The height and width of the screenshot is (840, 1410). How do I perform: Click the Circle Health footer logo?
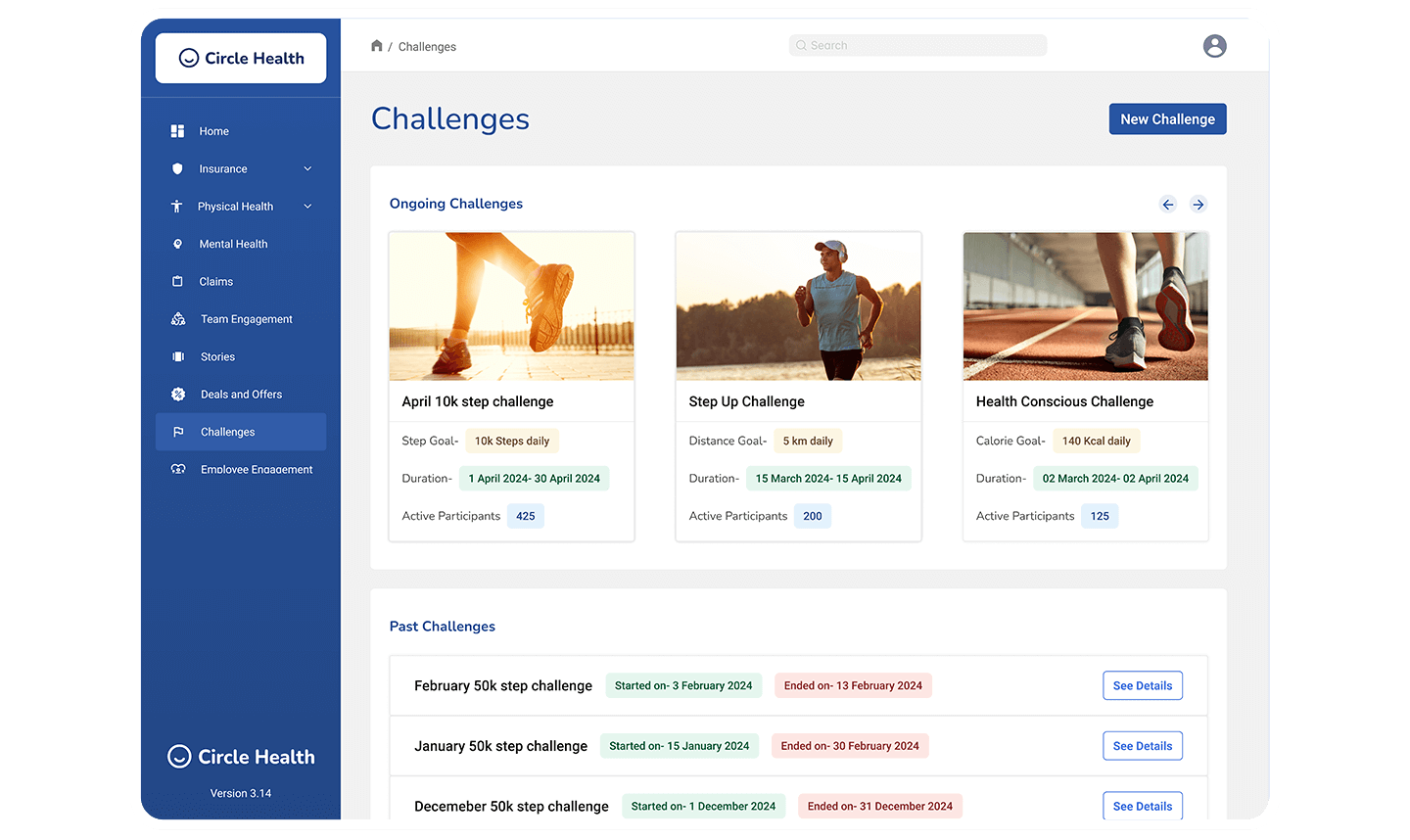click(x=241, y=757)
